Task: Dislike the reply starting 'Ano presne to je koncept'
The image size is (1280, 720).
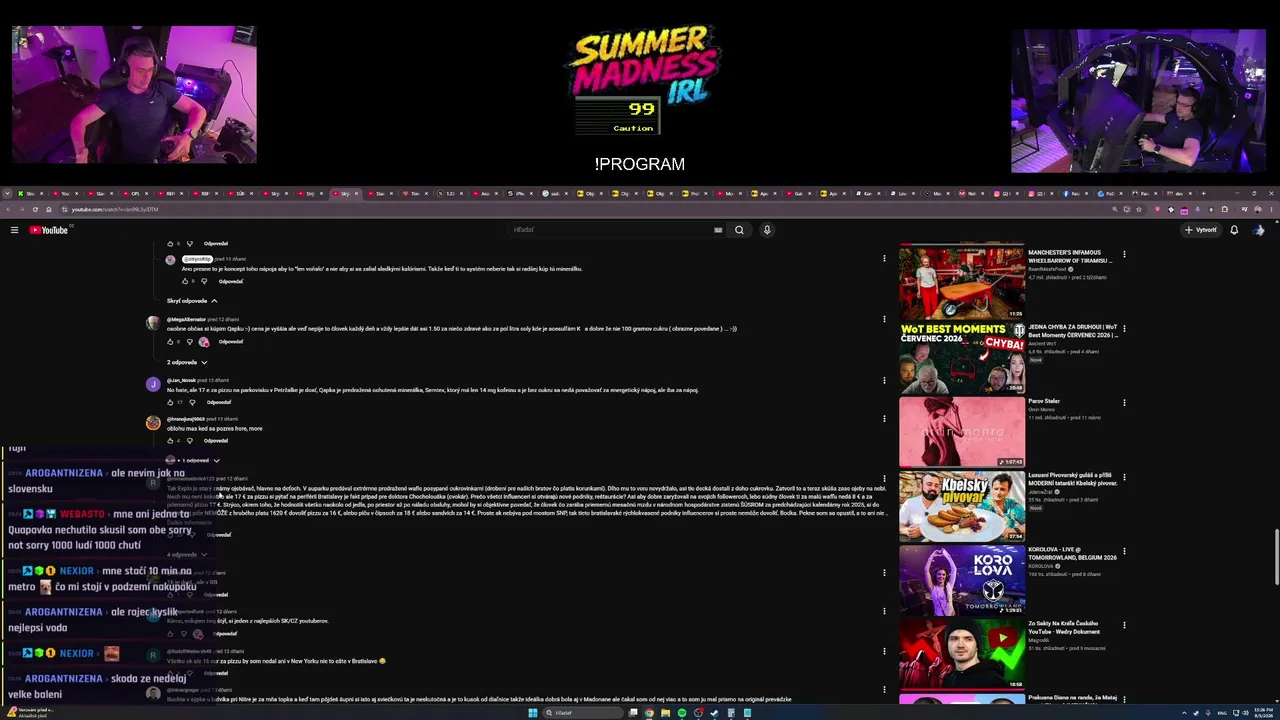Action: (x=204, y=281)
